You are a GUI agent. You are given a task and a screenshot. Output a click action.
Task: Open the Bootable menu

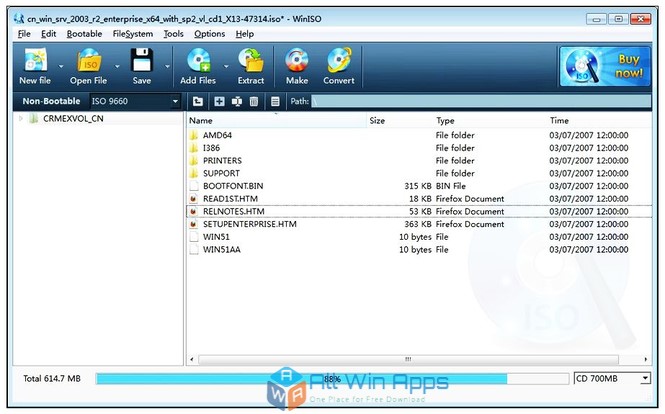click(x=84, y=34)
